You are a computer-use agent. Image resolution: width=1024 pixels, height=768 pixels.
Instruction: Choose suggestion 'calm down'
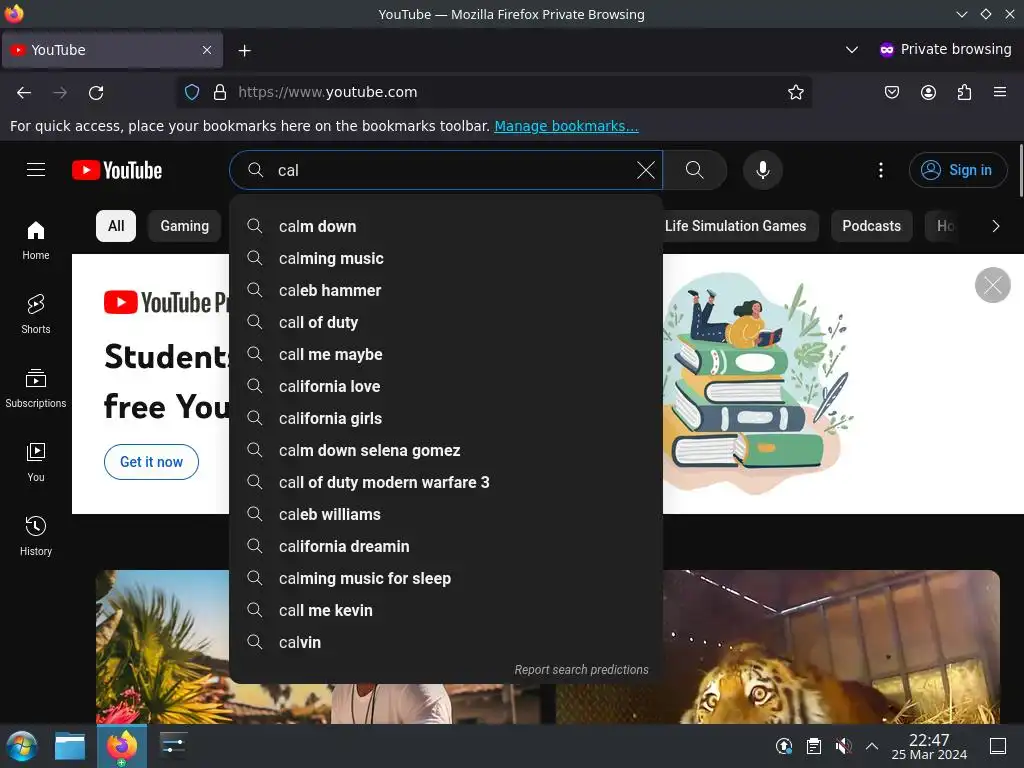click(x=446, y=227)
